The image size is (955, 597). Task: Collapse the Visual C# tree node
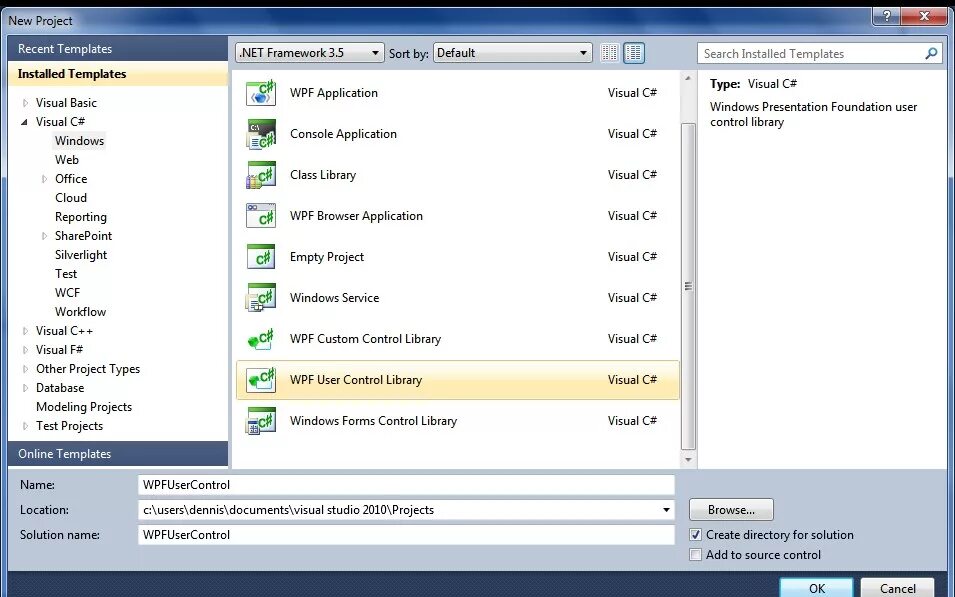click(24, 122)
